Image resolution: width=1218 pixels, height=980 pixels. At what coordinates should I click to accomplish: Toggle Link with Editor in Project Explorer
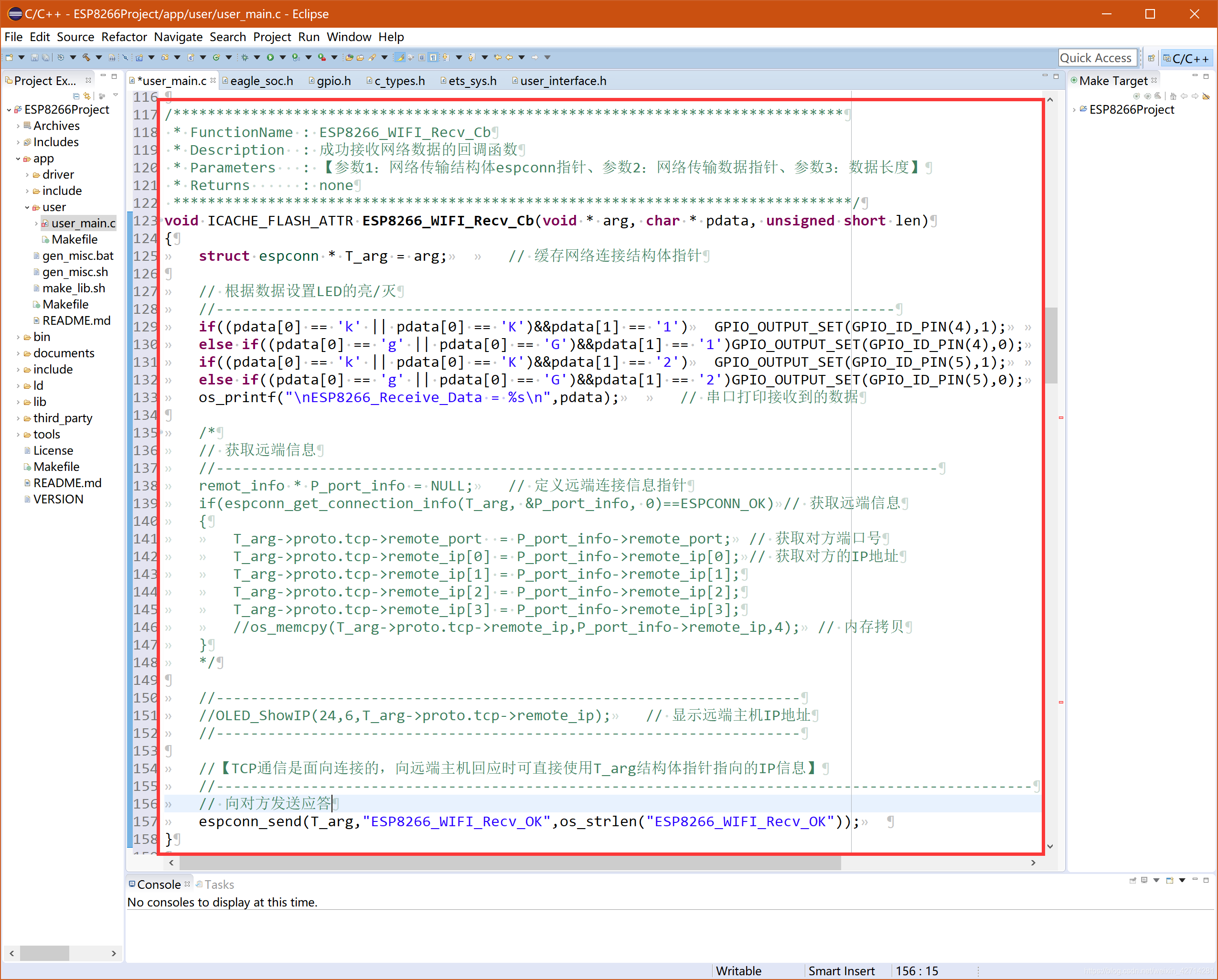click(x=87, y=96)
